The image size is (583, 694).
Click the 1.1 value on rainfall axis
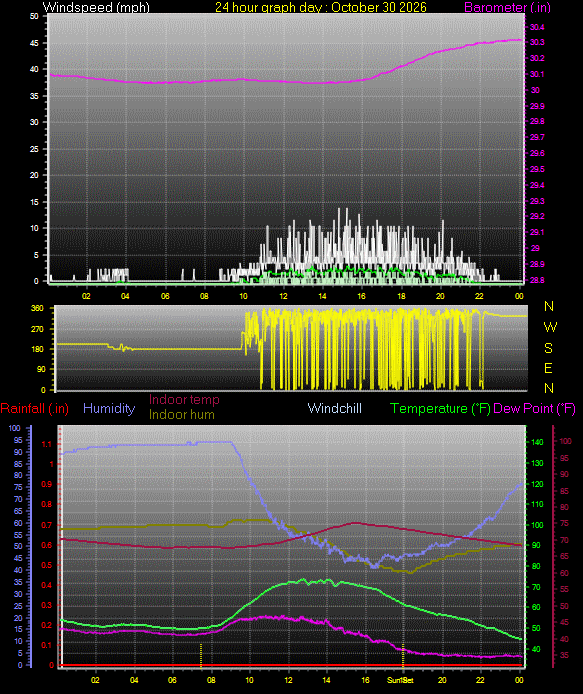(47, 444)
